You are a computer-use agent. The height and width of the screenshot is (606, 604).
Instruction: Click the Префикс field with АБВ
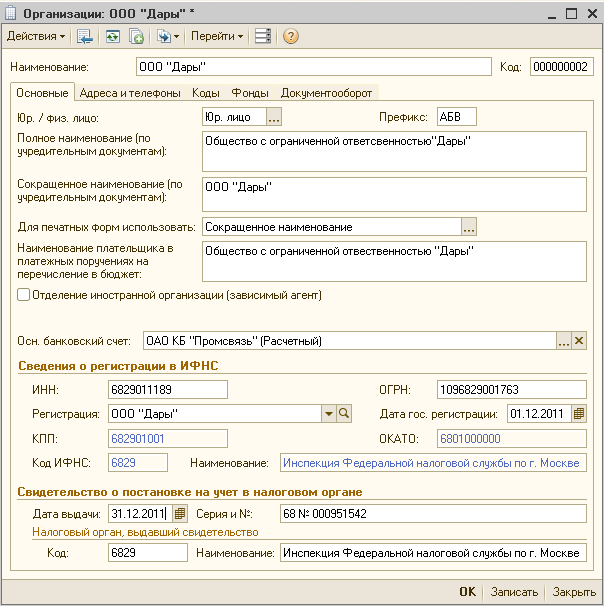coord(456,117)
